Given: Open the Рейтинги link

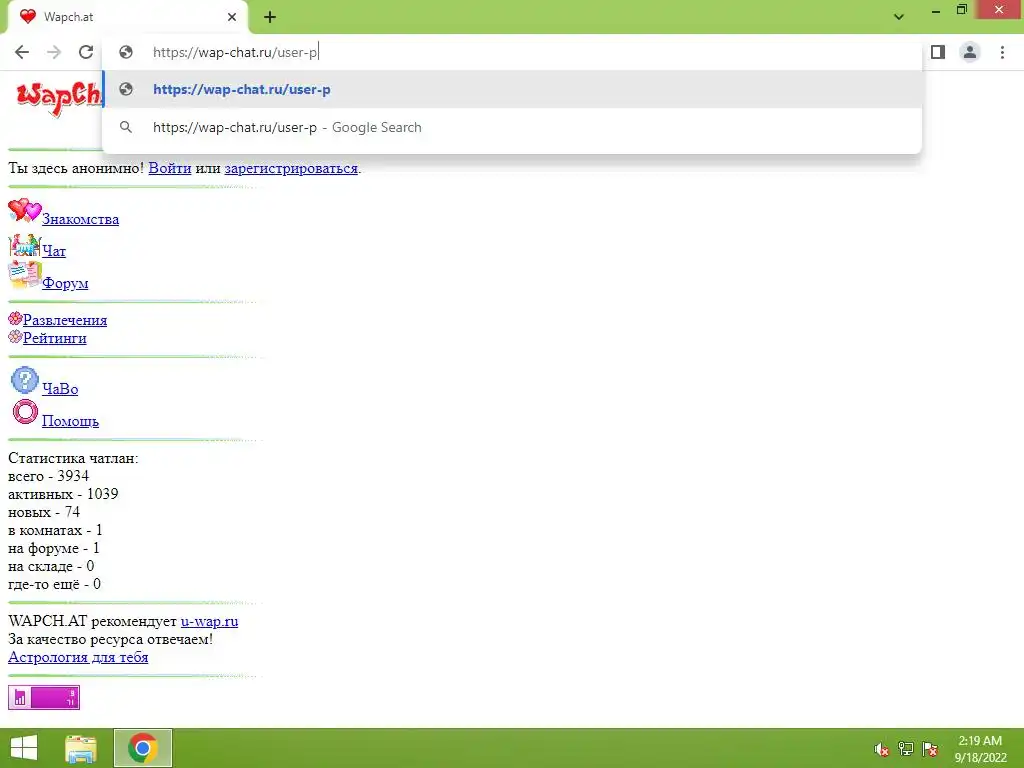Looking at the screenshot, I should click(x=55, y=338).
